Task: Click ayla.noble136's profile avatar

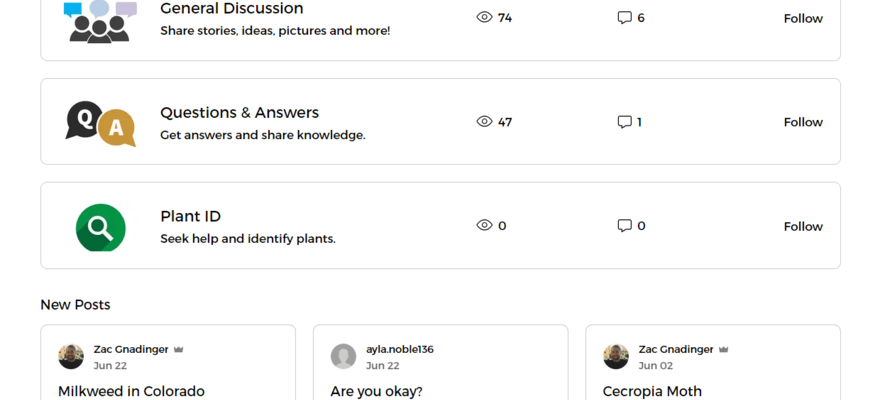Action: (x=343, y=357)
